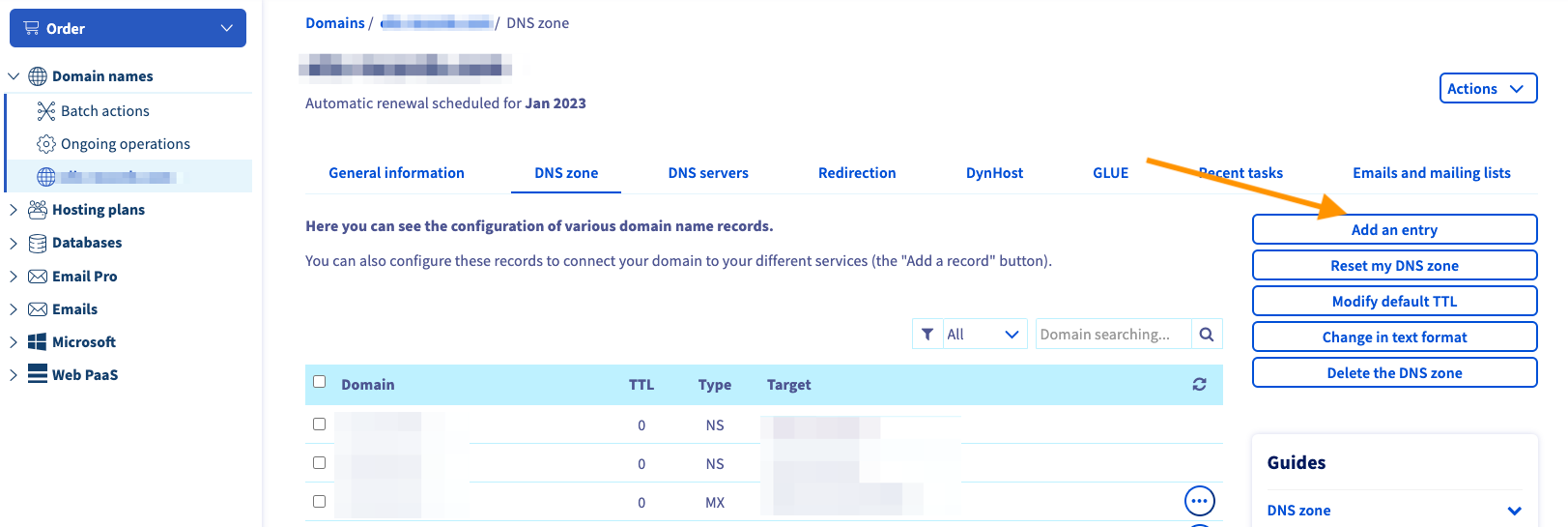Image resolution: width=1568 pixels, height=527 pixels.
Task: Click the search magnifier icon button
Action: (x=1207, y=334)
